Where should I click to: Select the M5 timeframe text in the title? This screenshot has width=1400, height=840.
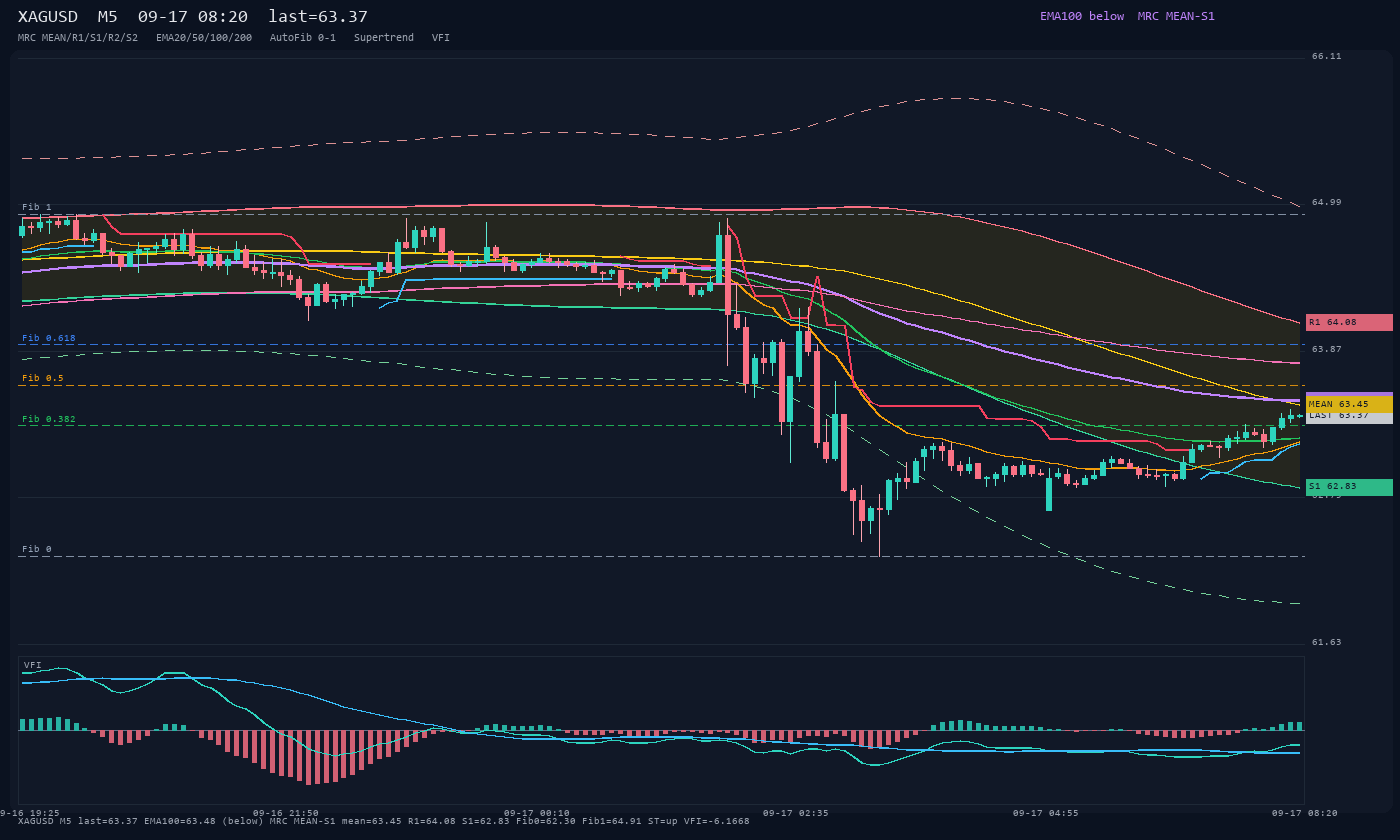[107, 17]
